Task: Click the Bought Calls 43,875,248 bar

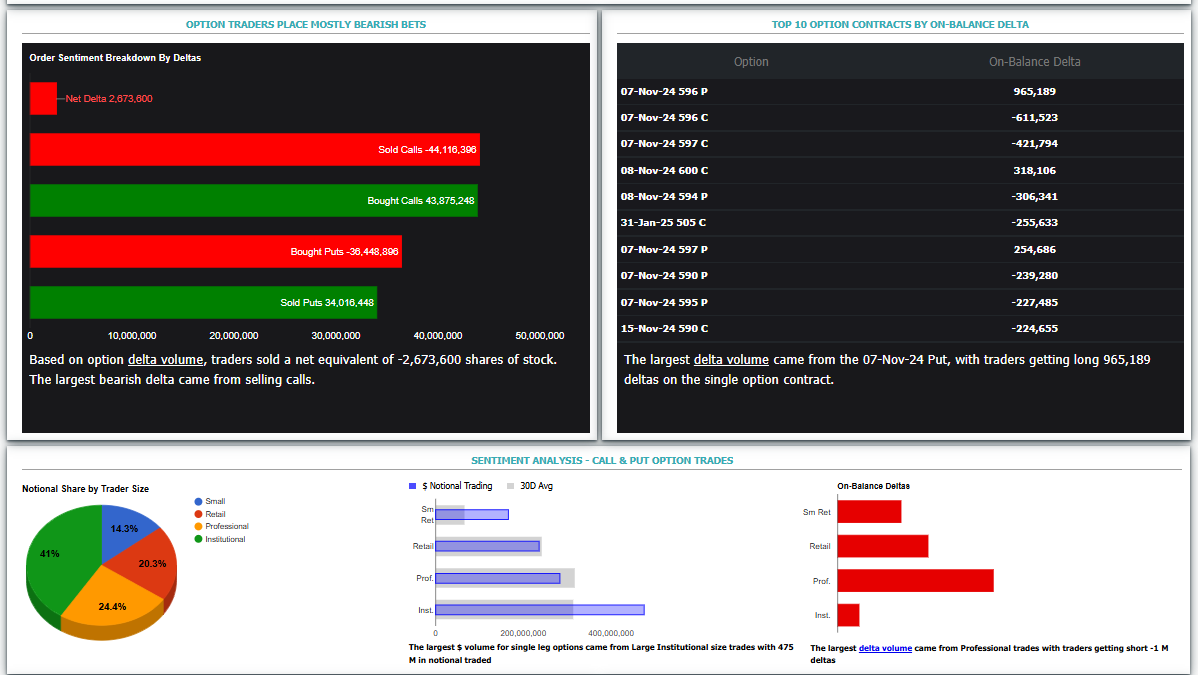Action: [254, 200]
